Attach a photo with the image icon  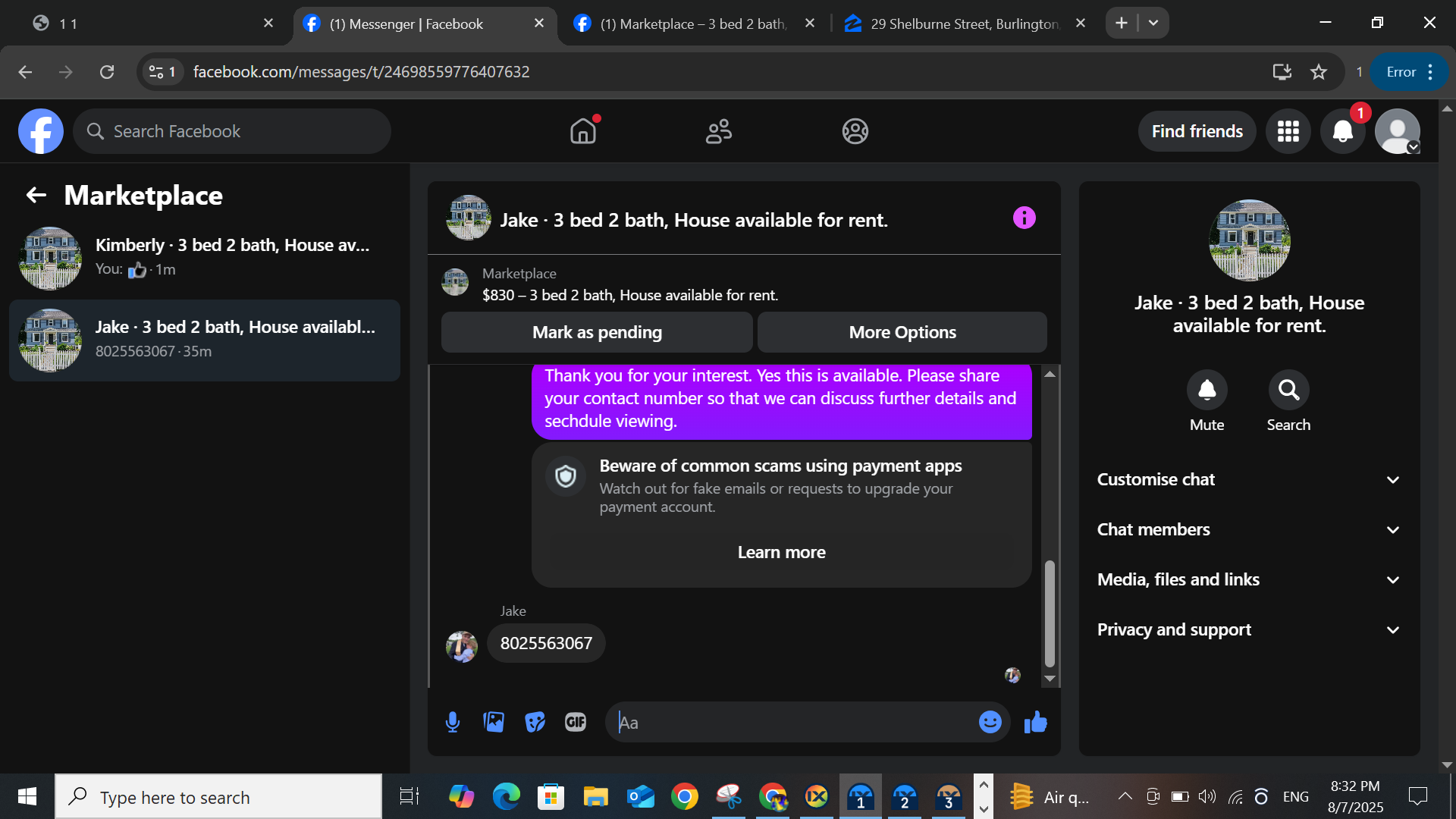click(494, 722)
